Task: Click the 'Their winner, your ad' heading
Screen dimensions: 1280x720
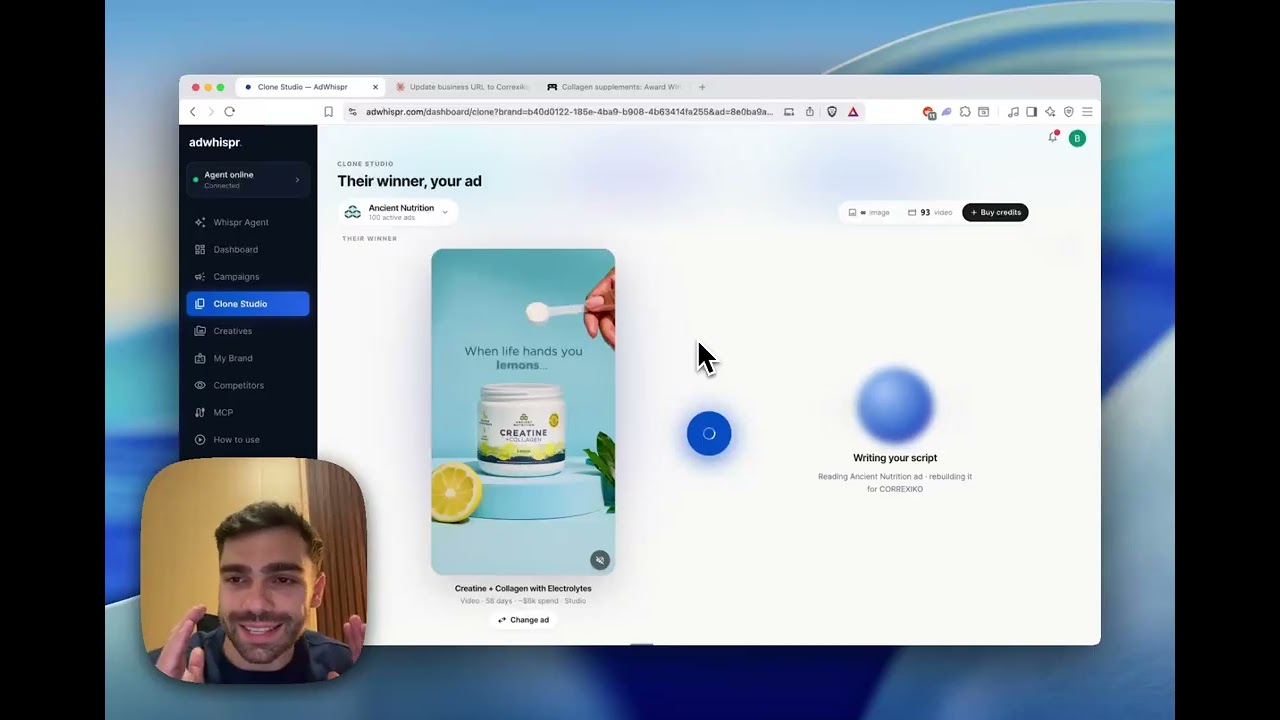Action: pyautogui.click(x=409, y=181)
